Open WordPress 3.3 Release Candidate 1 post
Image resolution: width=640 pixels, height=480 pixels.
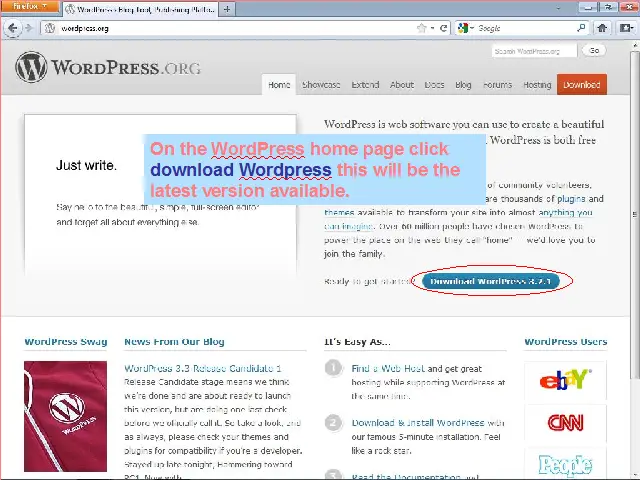coord(202,368)
